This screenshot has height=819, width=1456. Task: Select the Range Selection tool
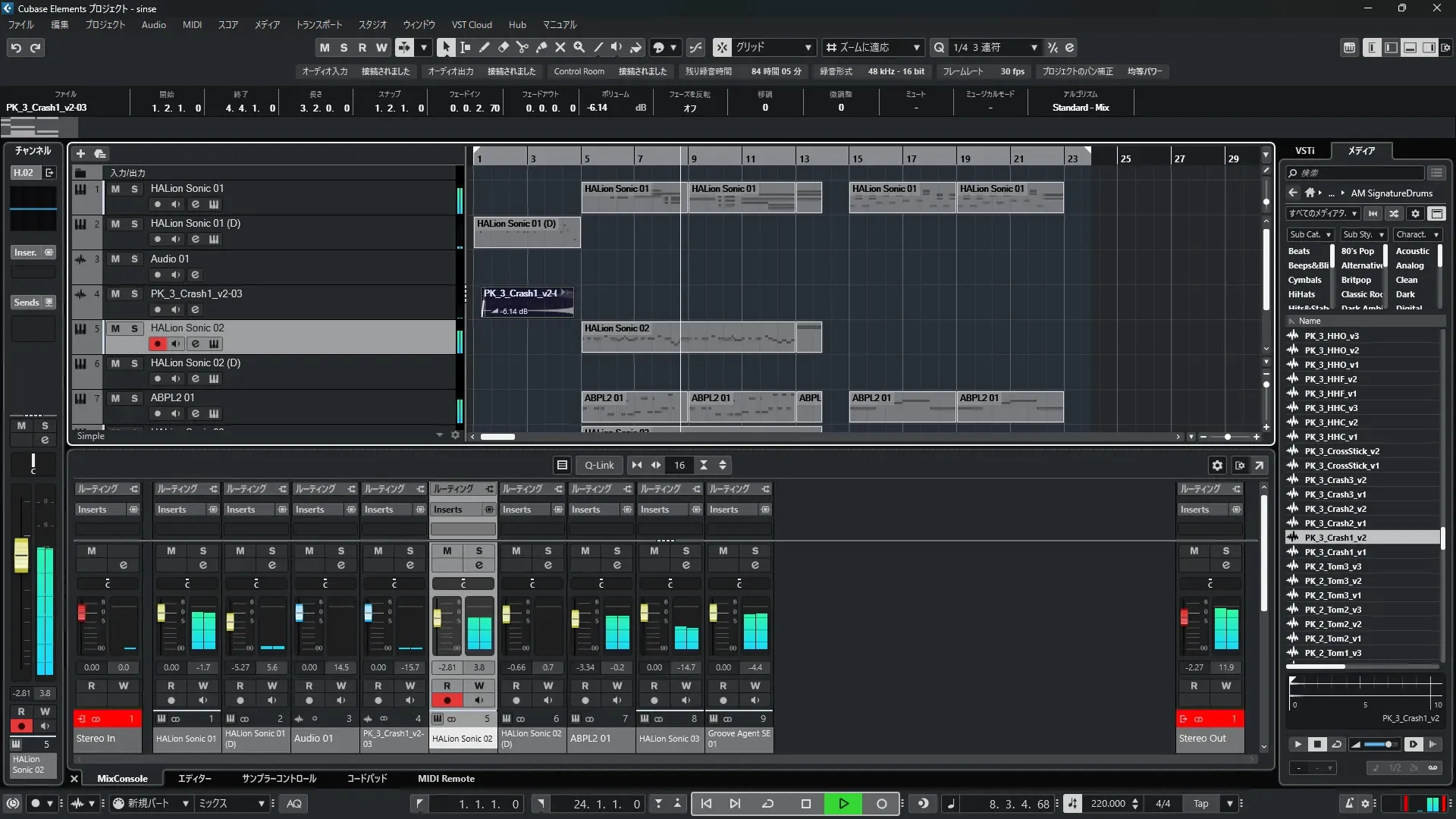(x=466, y=48)
